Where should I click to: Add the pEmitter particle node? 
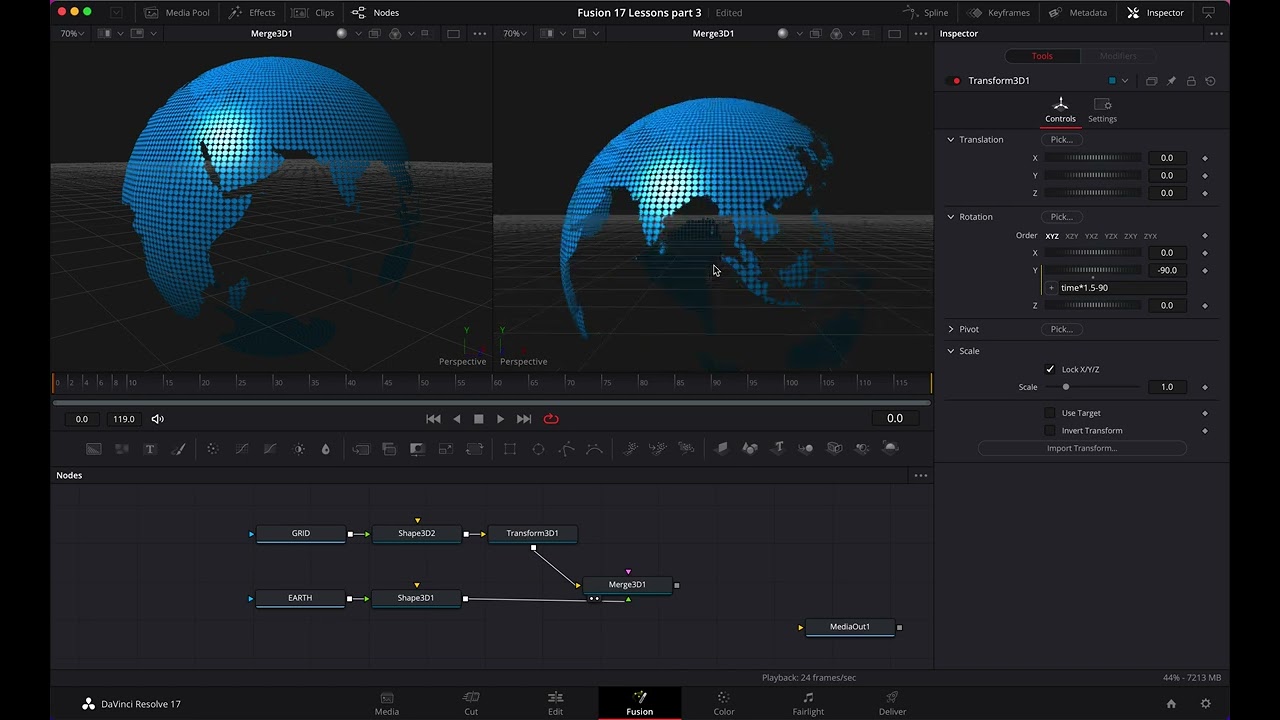[x=631, y=449]
